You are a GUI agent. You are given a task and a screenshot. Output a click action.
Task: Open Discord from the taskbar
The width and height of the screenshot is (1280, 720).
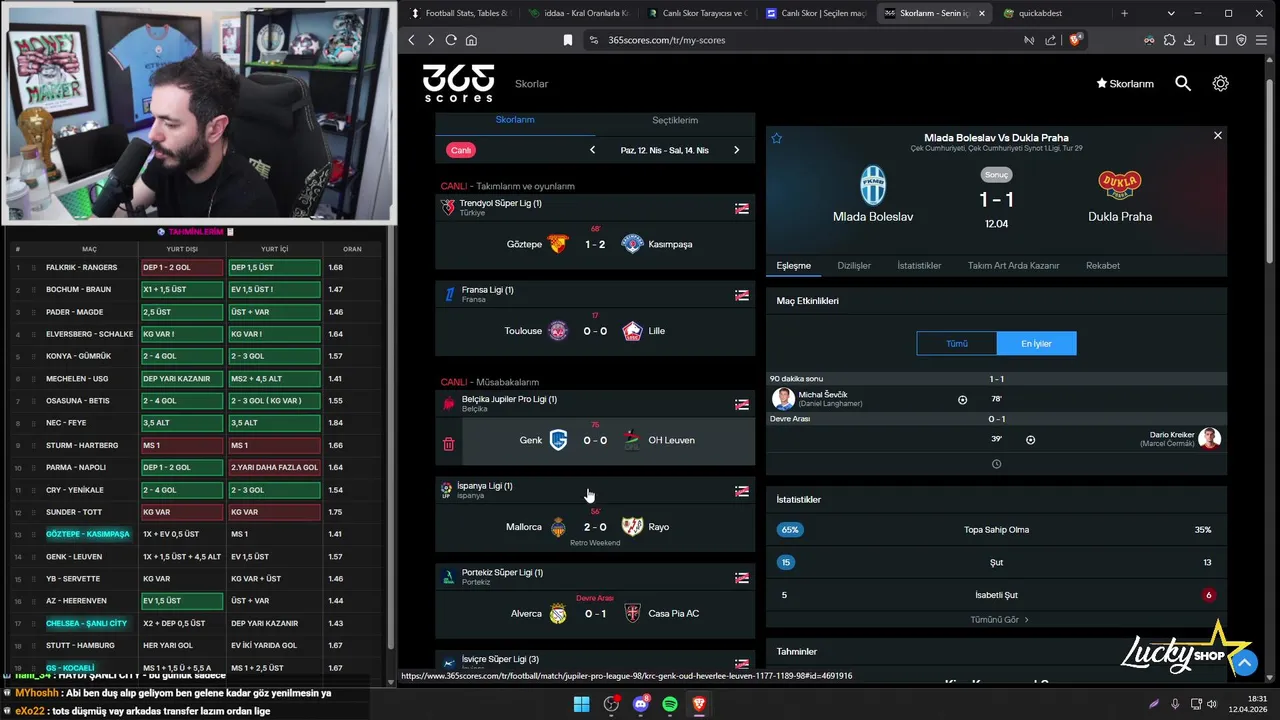point(641,704)
